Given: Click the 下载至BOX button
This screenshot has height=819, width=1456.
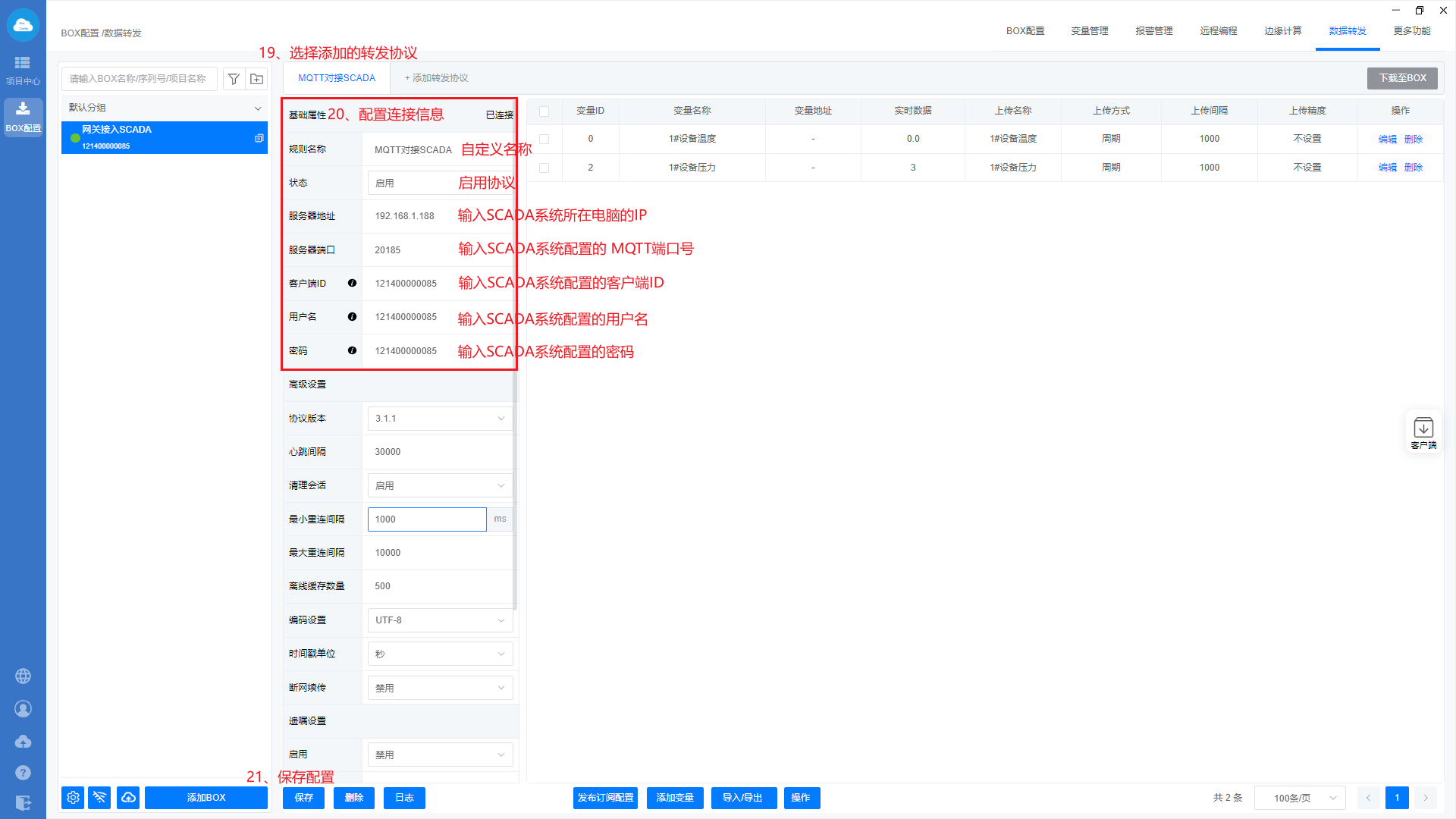Looking at the screenshot, I should [x=1401, y=78].
